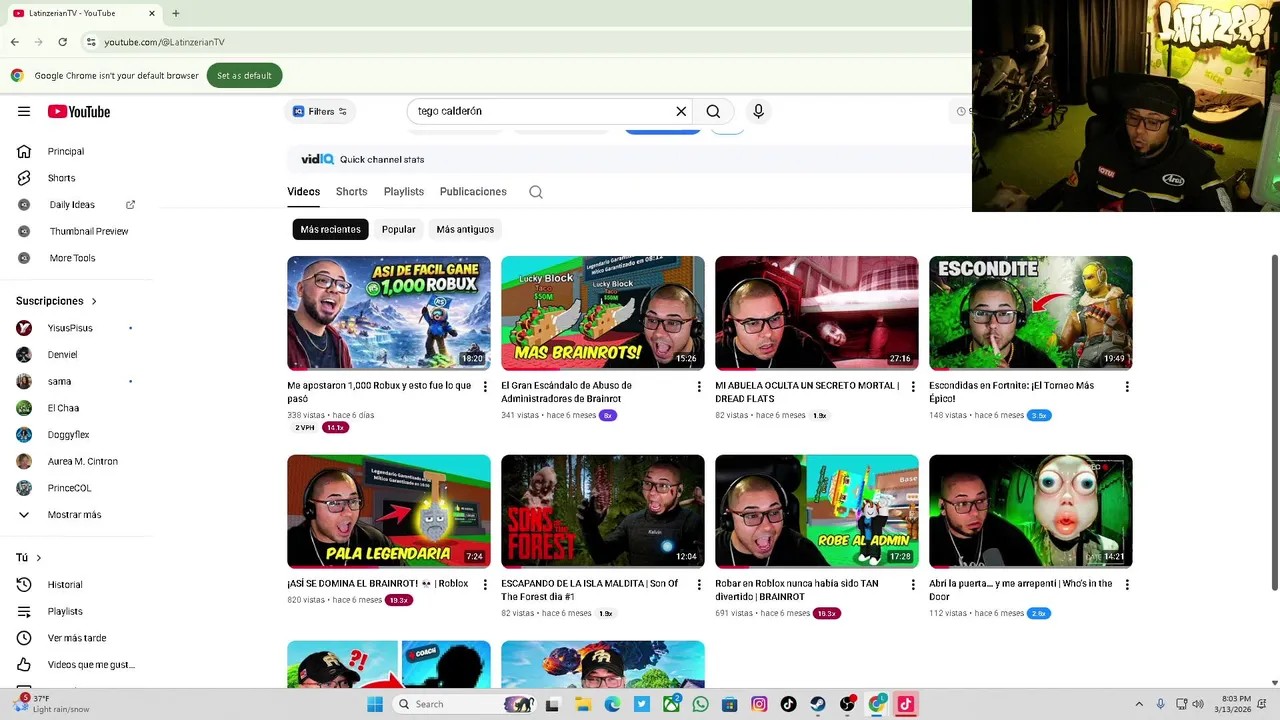Open more options for 'MI ABUELA OCULTA' video
This screenshot has height=720, width=1280.
point(913,387)
